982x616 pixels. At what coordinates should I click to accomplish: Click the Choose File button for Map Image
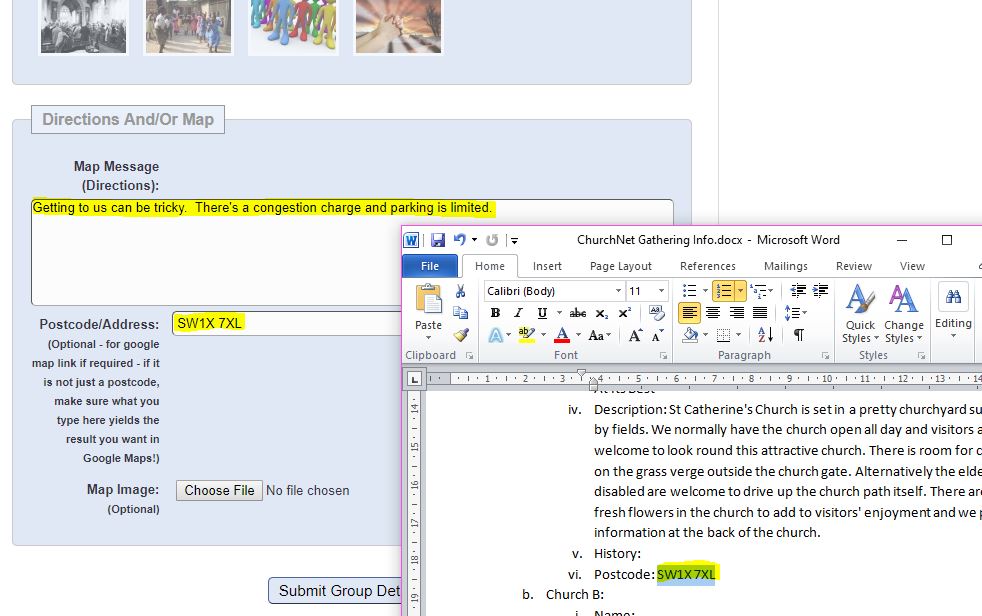click(219, 490)
